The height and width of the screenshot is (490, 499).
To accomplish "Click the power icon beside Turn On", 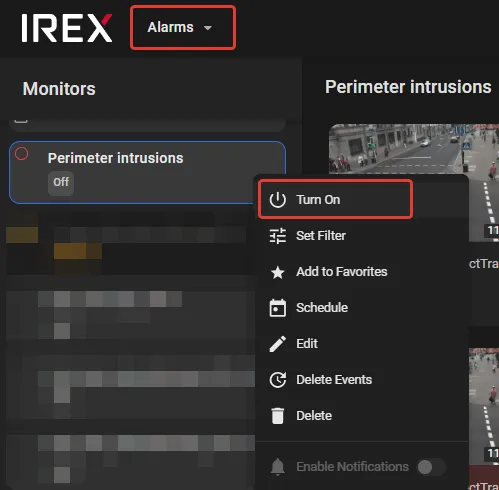I will coord(277,200).
